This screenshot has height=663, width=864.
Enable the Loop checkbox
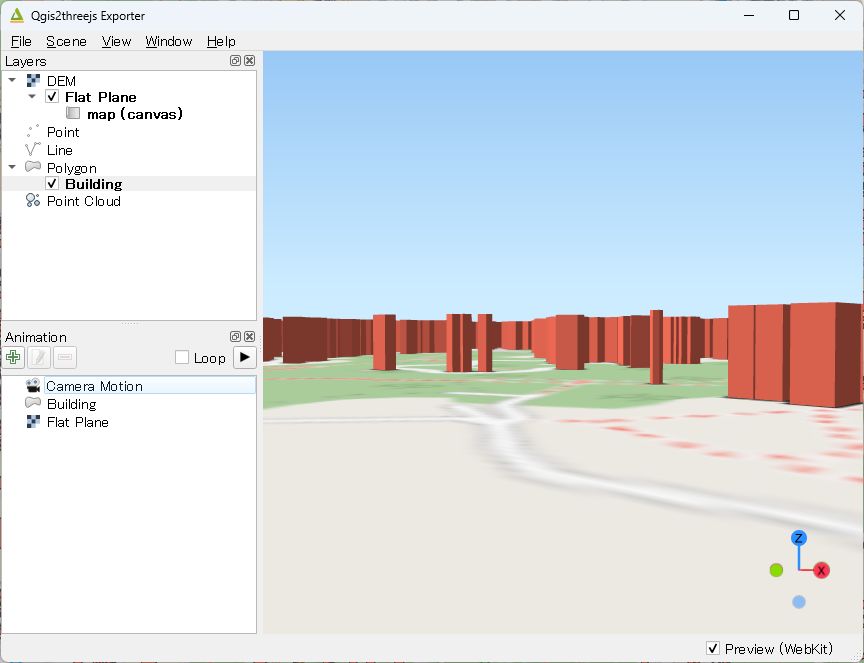coord(182,357)
